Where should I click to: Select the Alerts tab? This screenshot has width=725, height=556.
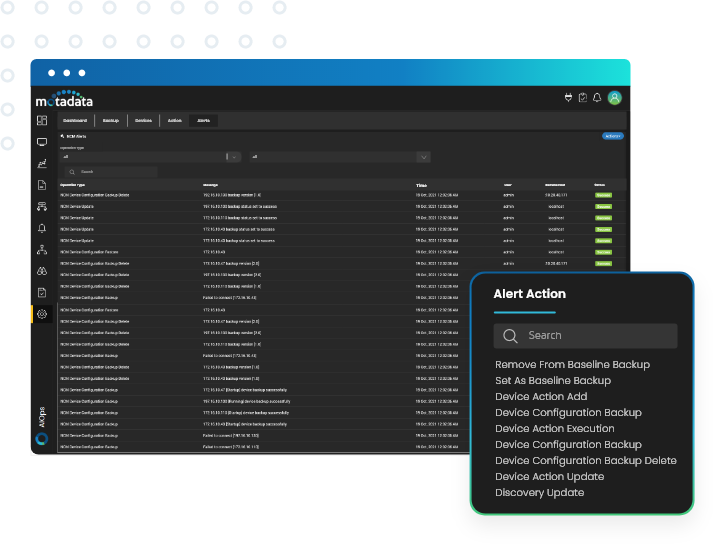click(203, 121)
